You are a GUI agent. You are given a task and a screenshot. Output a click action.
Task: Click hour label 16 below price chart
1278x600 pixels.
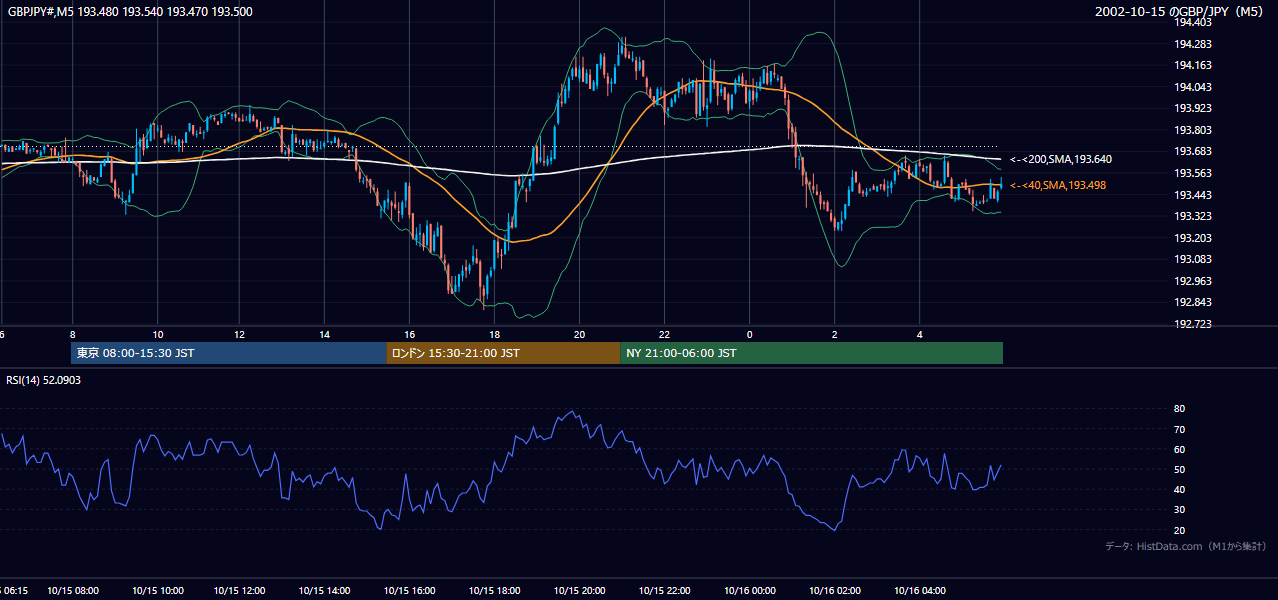[410, 334]
